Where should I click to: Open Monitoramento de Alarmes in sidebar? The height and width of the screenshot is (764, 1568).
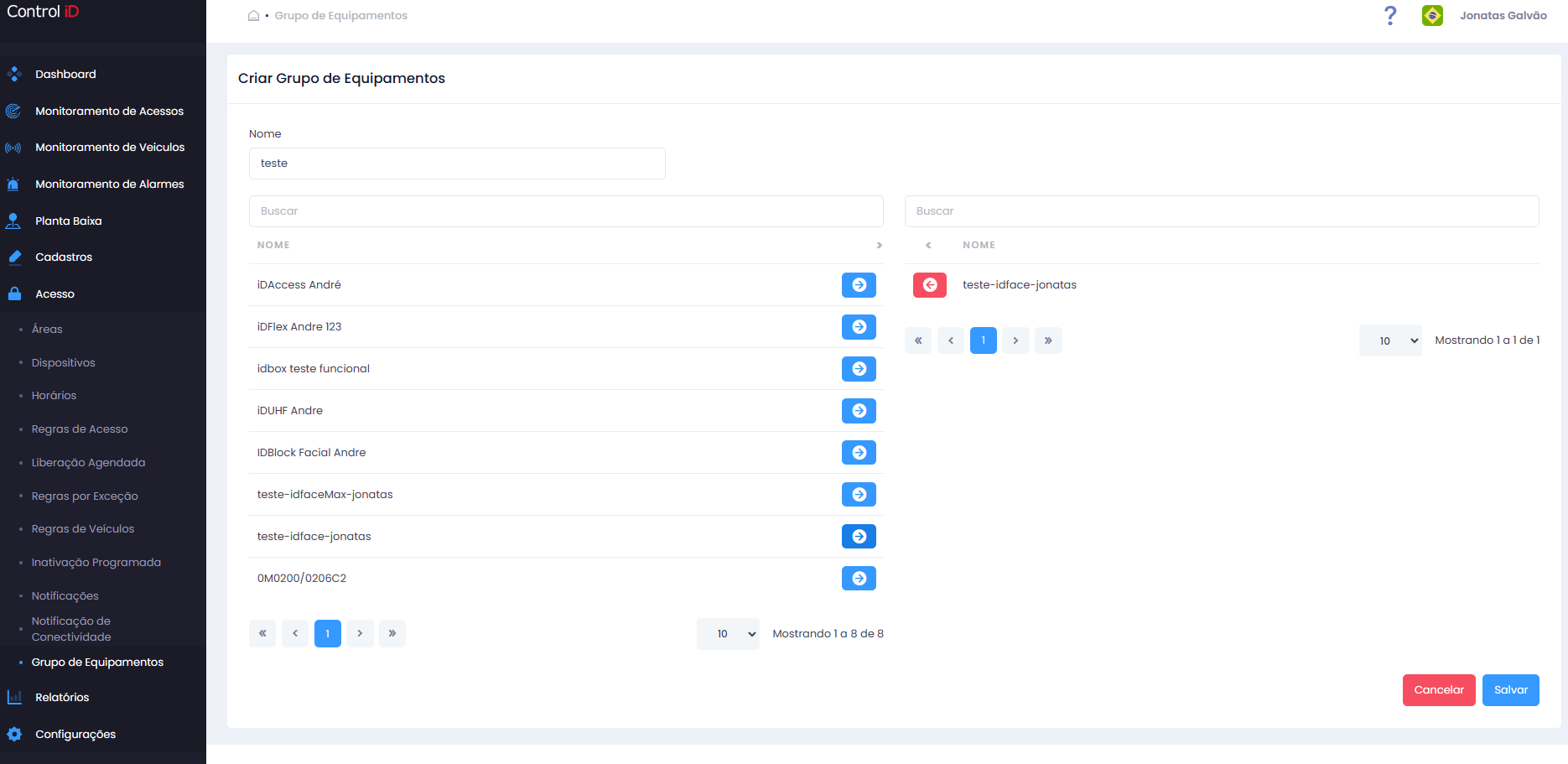tap(109, 184)
